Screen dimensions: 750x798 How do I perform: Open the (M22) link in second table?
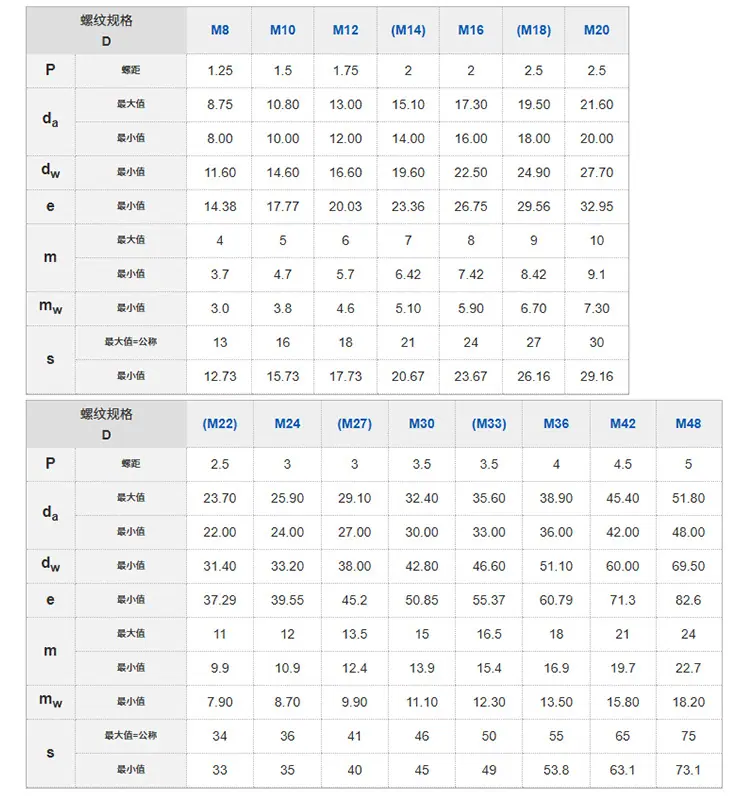220,424
